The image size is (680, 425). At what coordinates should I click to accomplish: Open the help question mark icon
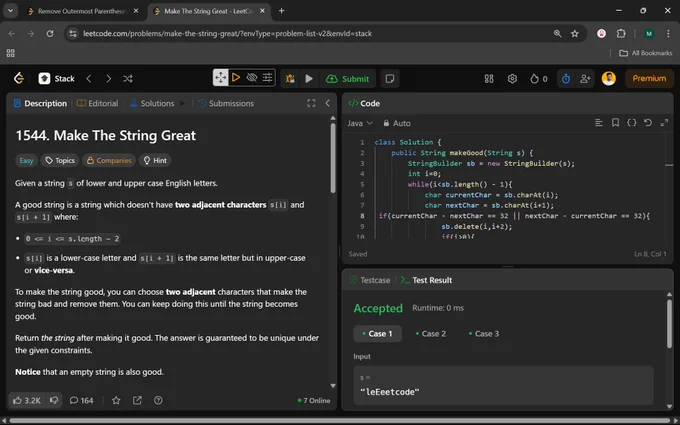pos(158,400)
